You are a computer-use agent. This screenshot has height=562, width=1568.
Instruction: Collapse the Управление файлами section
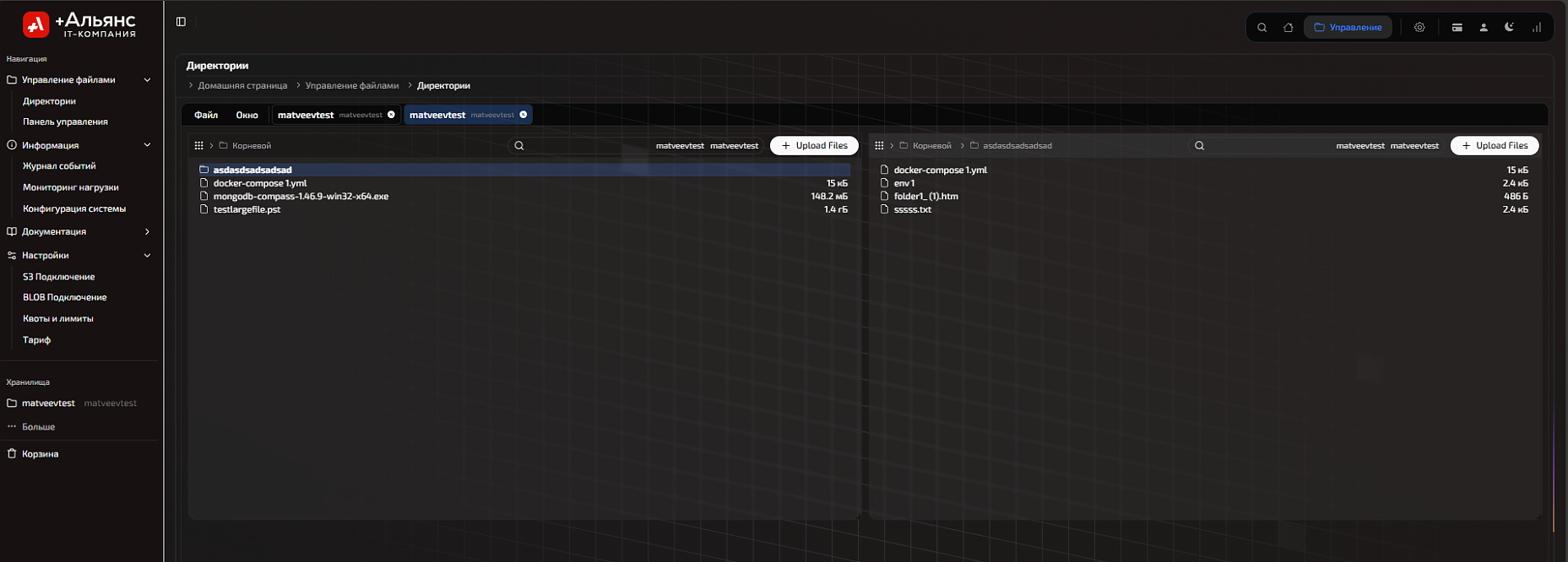coord(147,80)
